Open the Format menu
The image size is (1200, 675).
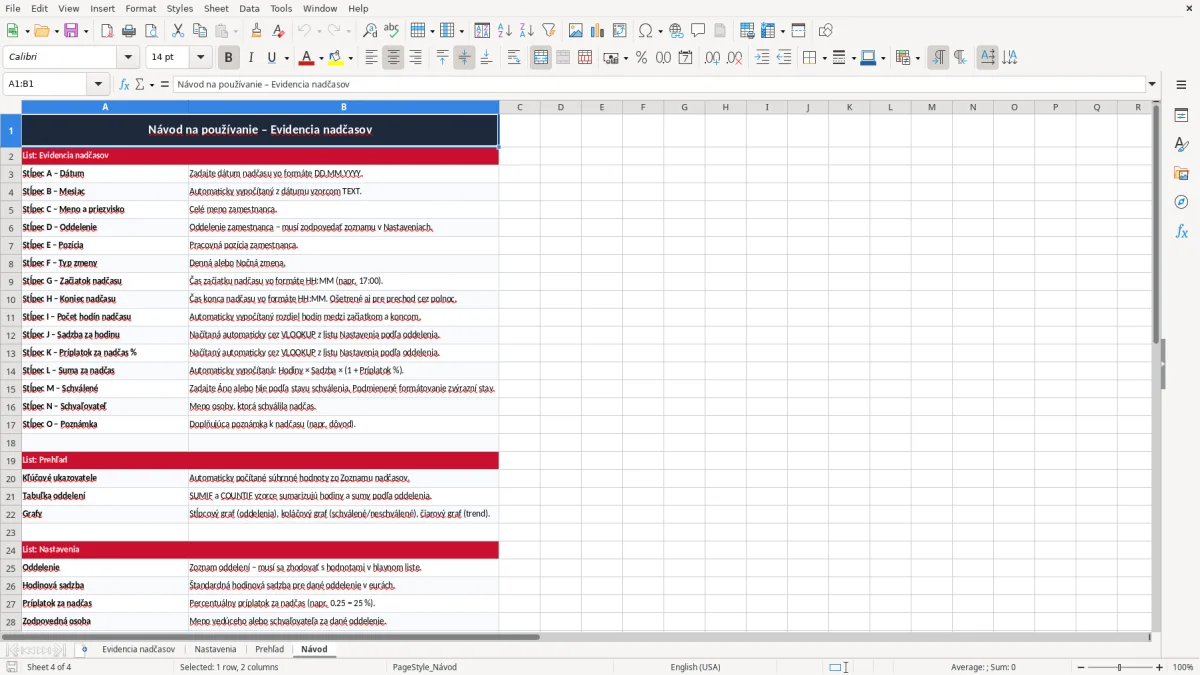[x=141, y=8]
